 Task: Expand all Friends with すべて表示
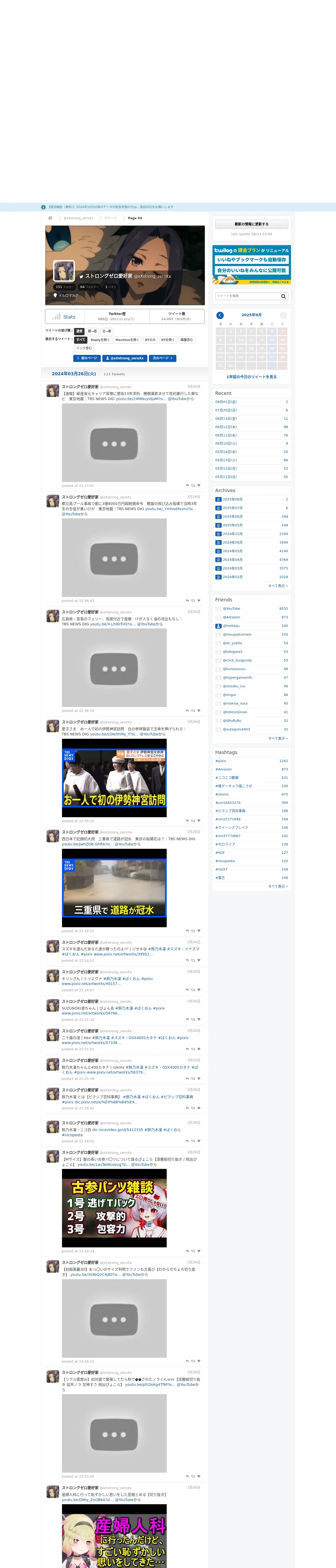pyautogui.click(x=278, y=738)
